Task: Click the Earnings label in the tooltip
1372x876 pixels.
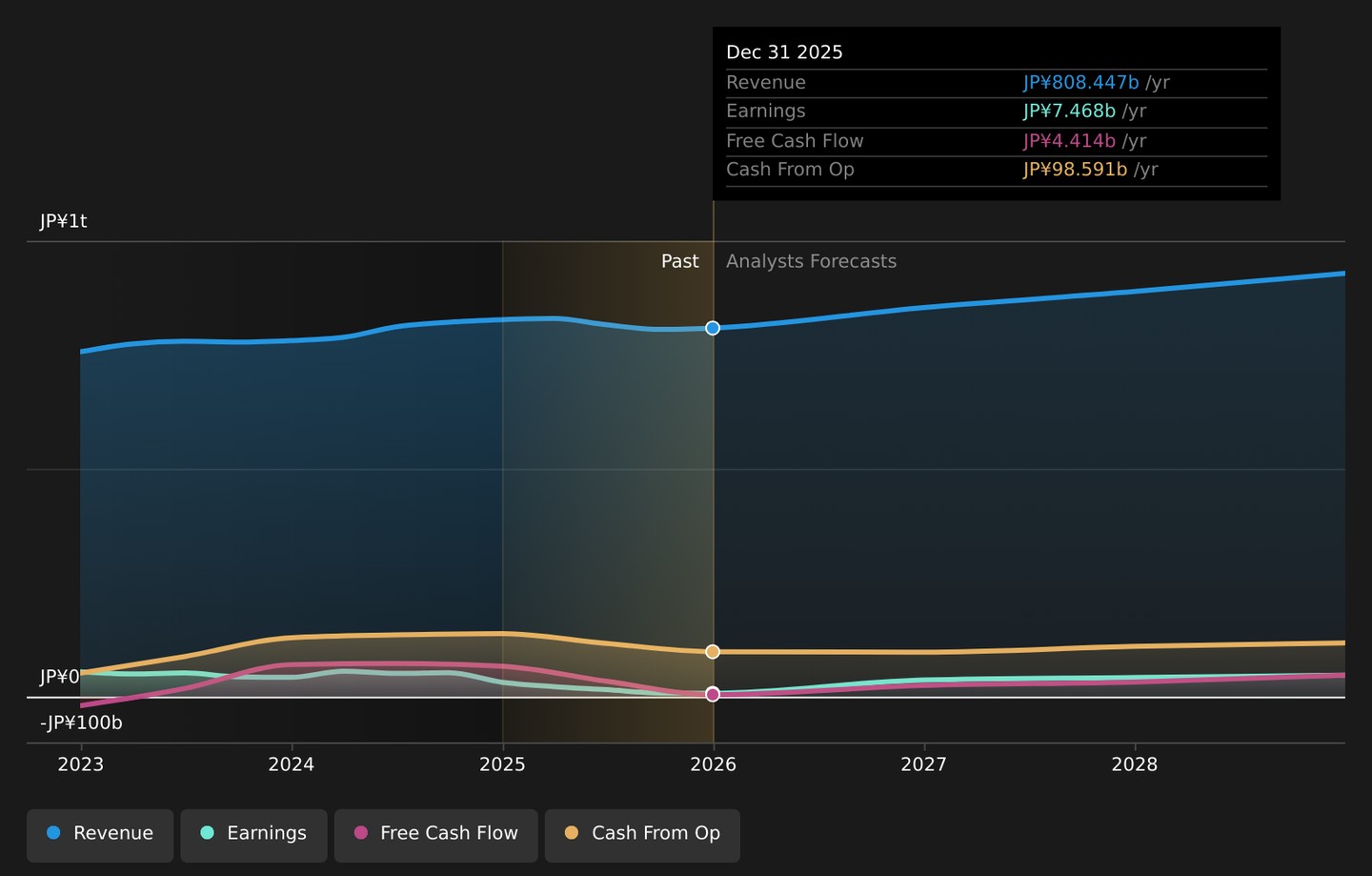Action: pyautogui.click(x=766, y=112)
